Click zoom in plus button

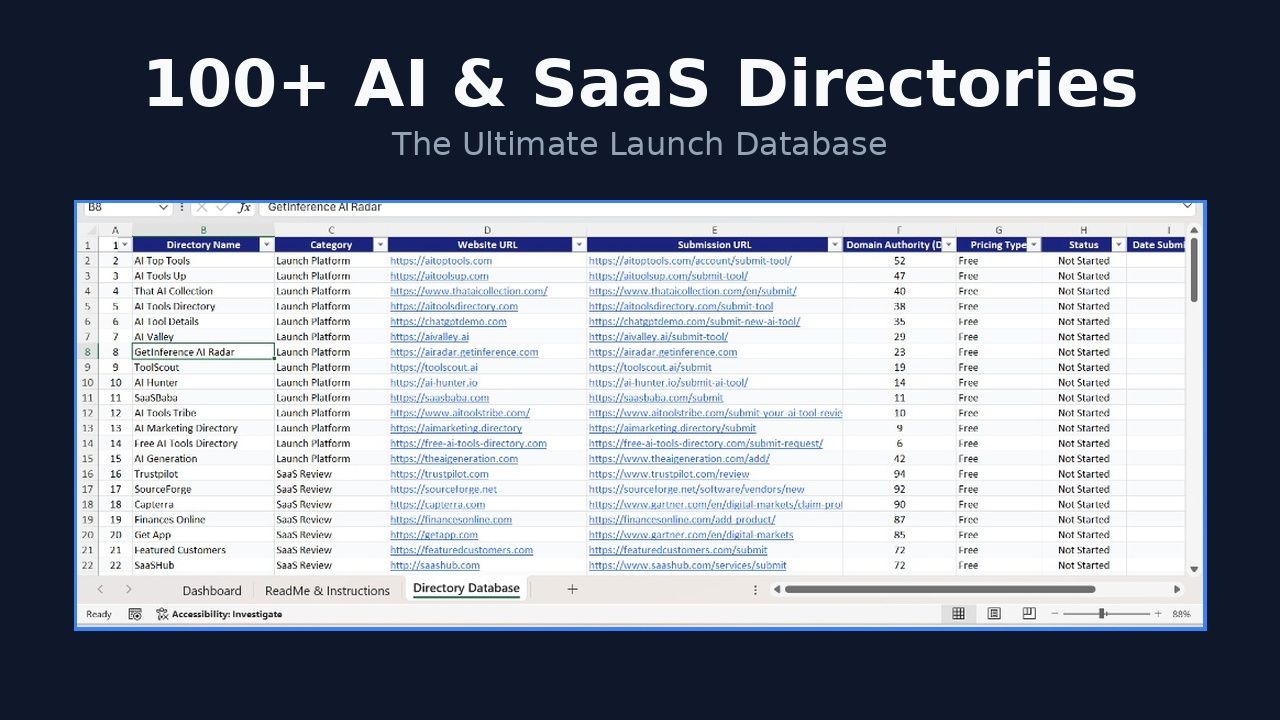click(1158, 614)
